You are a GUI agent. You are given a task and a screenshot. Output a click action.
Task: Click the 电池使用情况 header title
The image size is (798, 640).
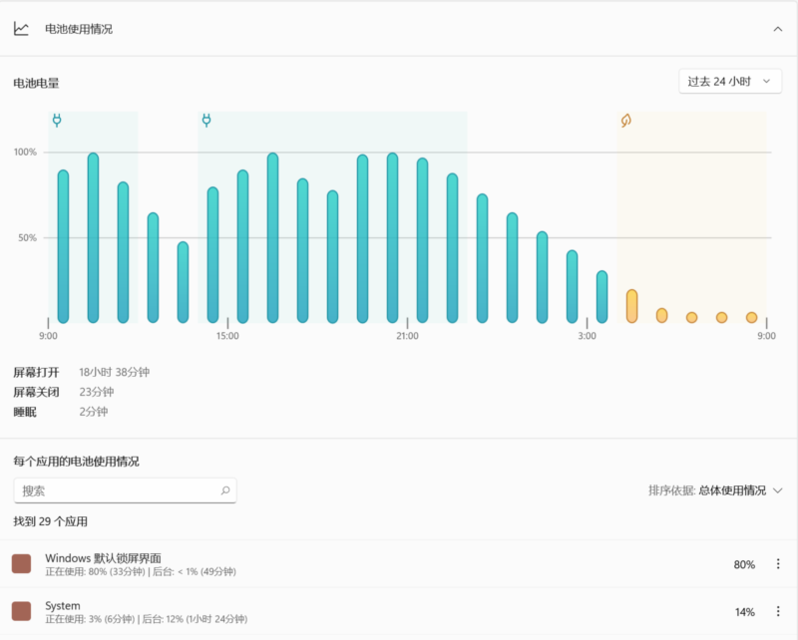point(79,29)
